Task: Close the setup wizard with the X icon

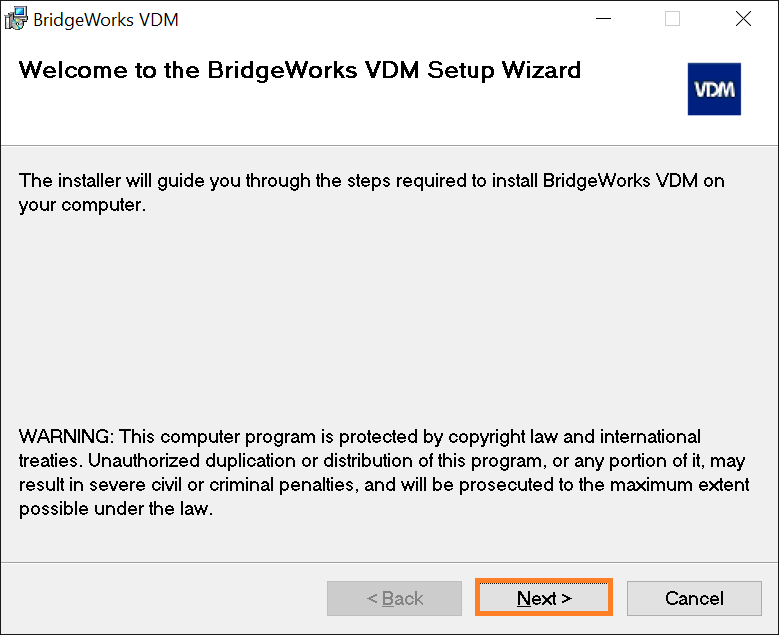Action: (743, 19)
